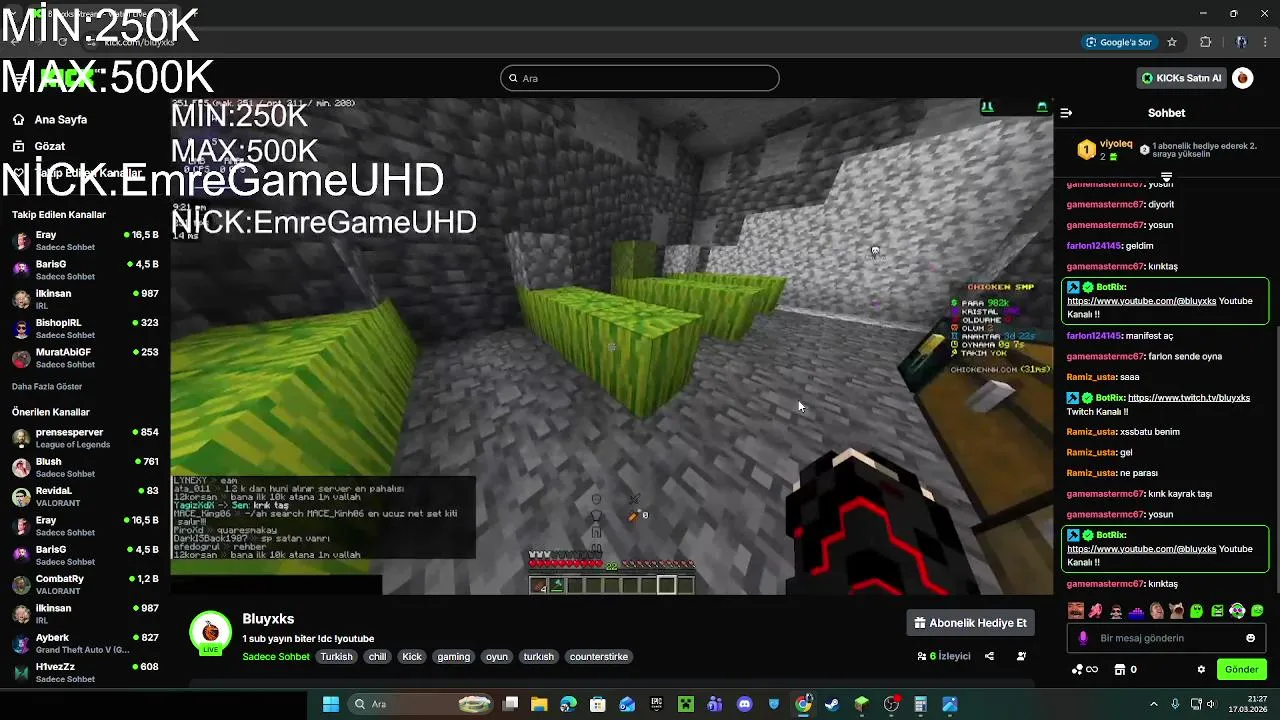Screen dimensions: 1280x720
Task: Open the twitch.tv/bluyxks link in chat
Action: coord(1189,398)
